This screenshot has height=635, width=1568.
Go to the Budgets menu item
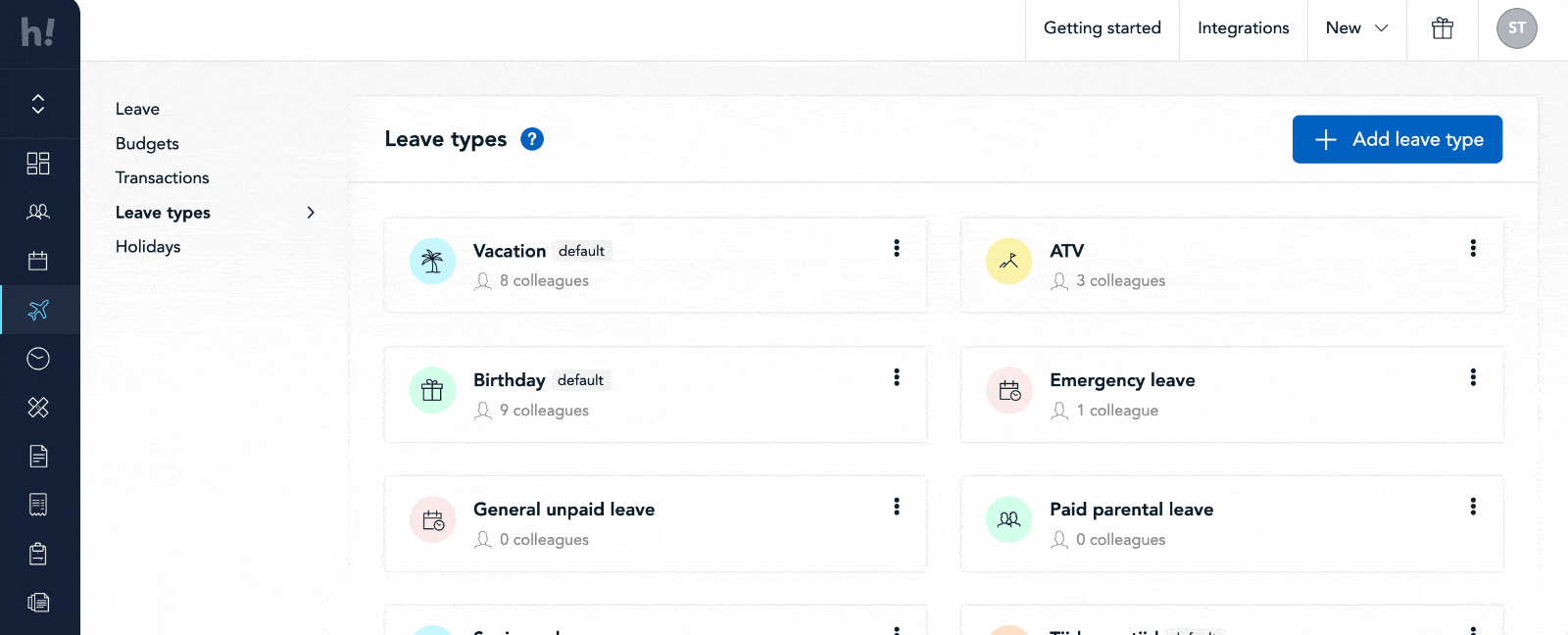click(147, 144)
